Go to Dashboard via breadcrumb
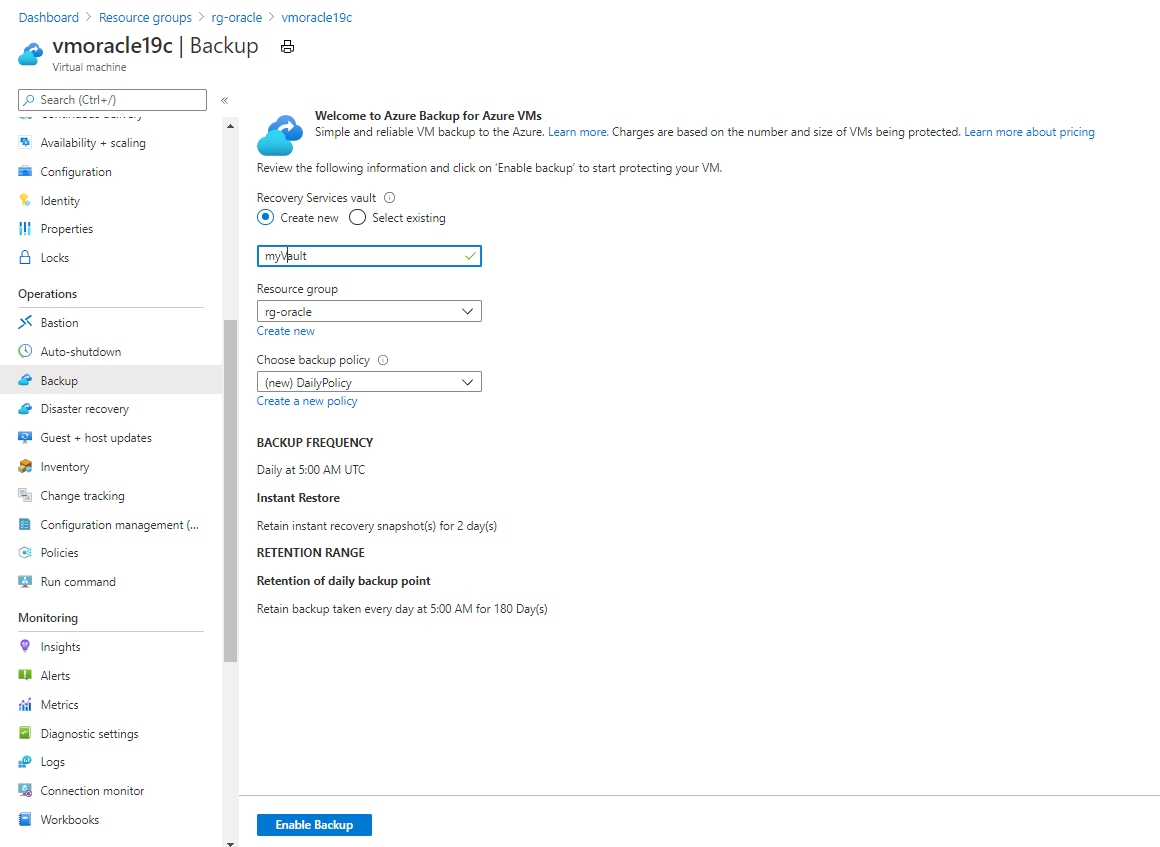 [48, 16]
